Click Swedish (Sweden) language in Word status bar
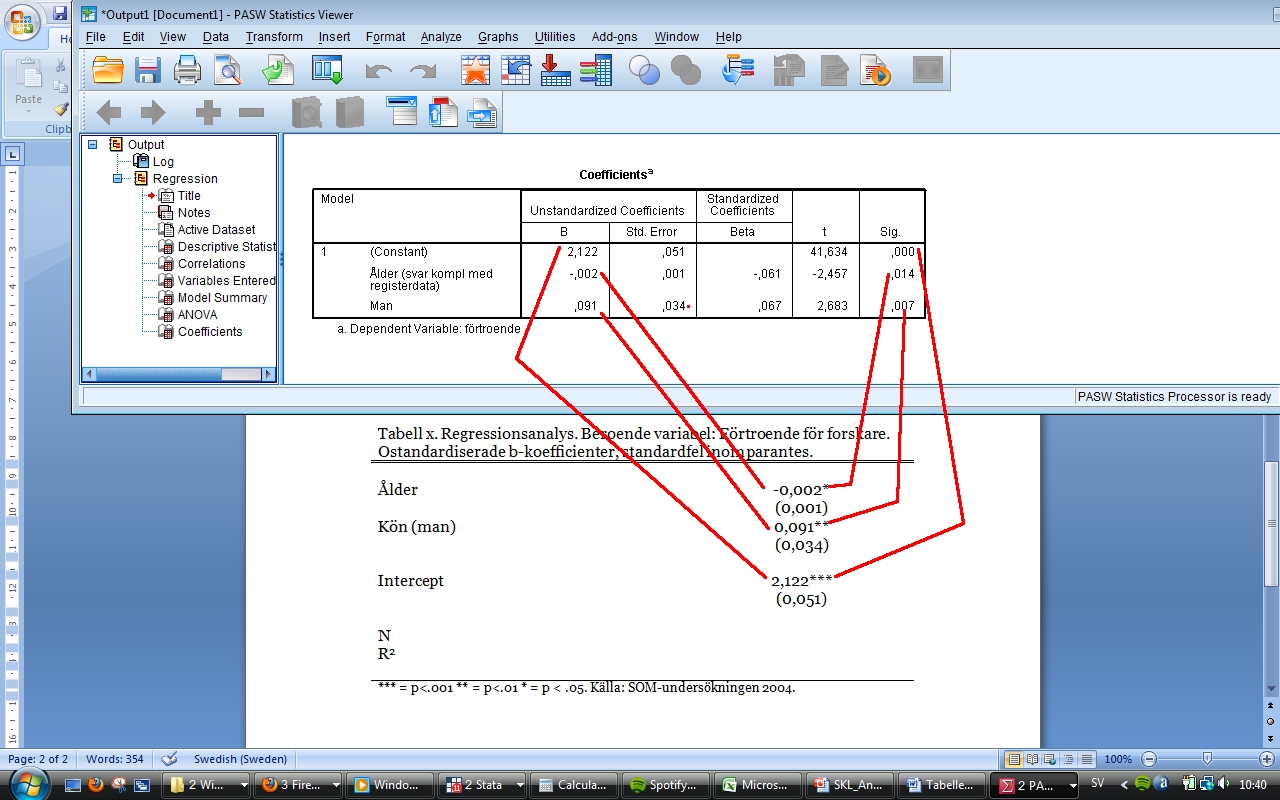Viewport: 1280px width, 800px height. click(x=240, y=759)
